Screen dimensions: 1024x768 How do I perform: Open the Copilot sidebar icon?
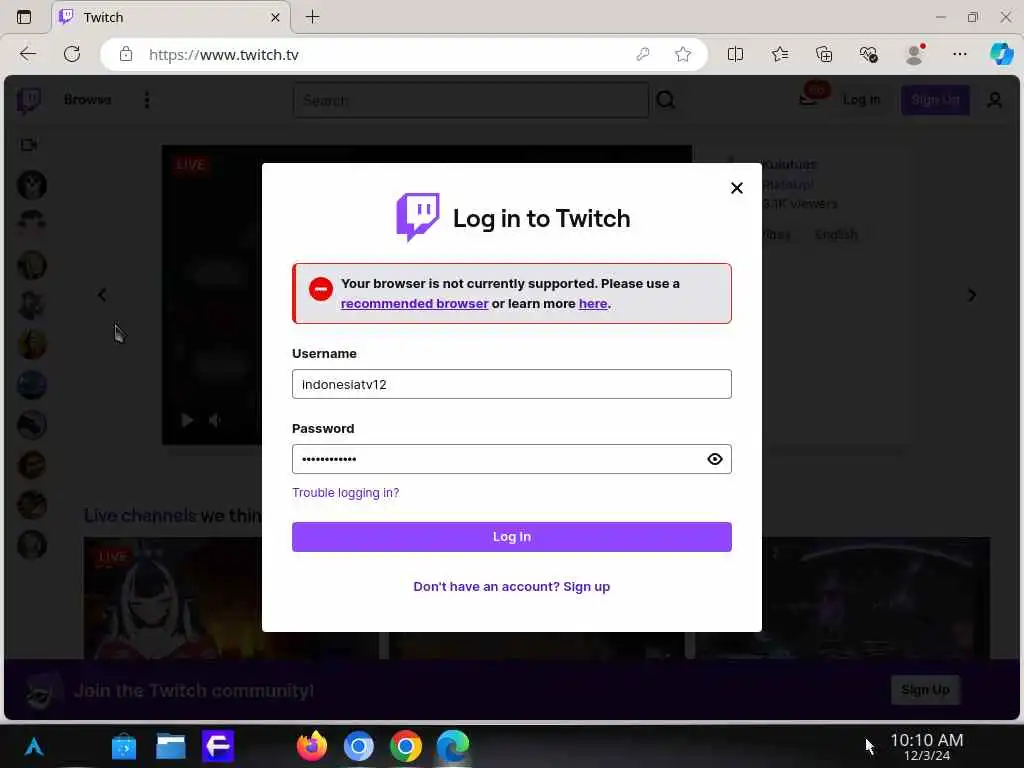[x=1002, y=54]
